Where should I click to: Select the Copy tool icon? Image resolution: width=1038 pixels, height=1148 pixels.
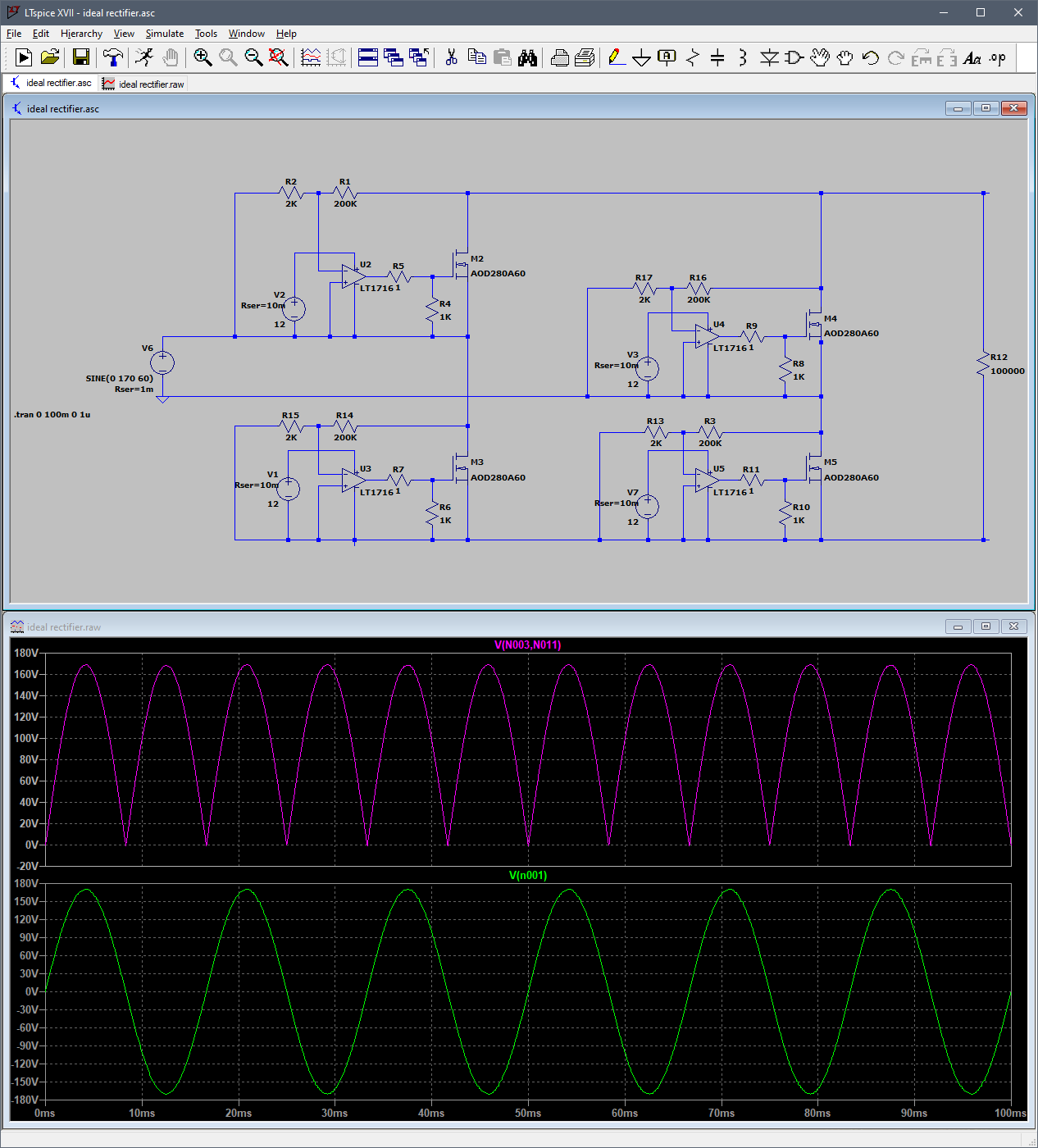pos(476,57)
